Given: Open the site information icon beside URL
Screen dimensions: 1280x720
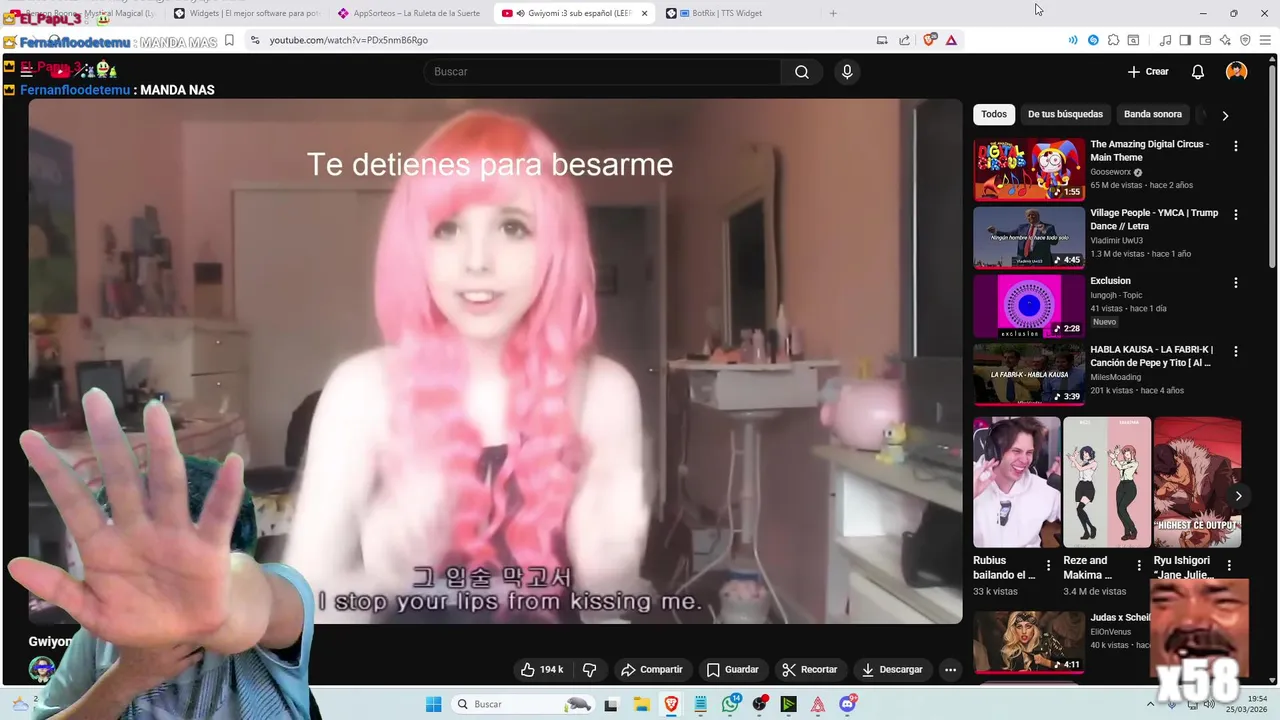Looking at the screenshot, I should (255, 40).
